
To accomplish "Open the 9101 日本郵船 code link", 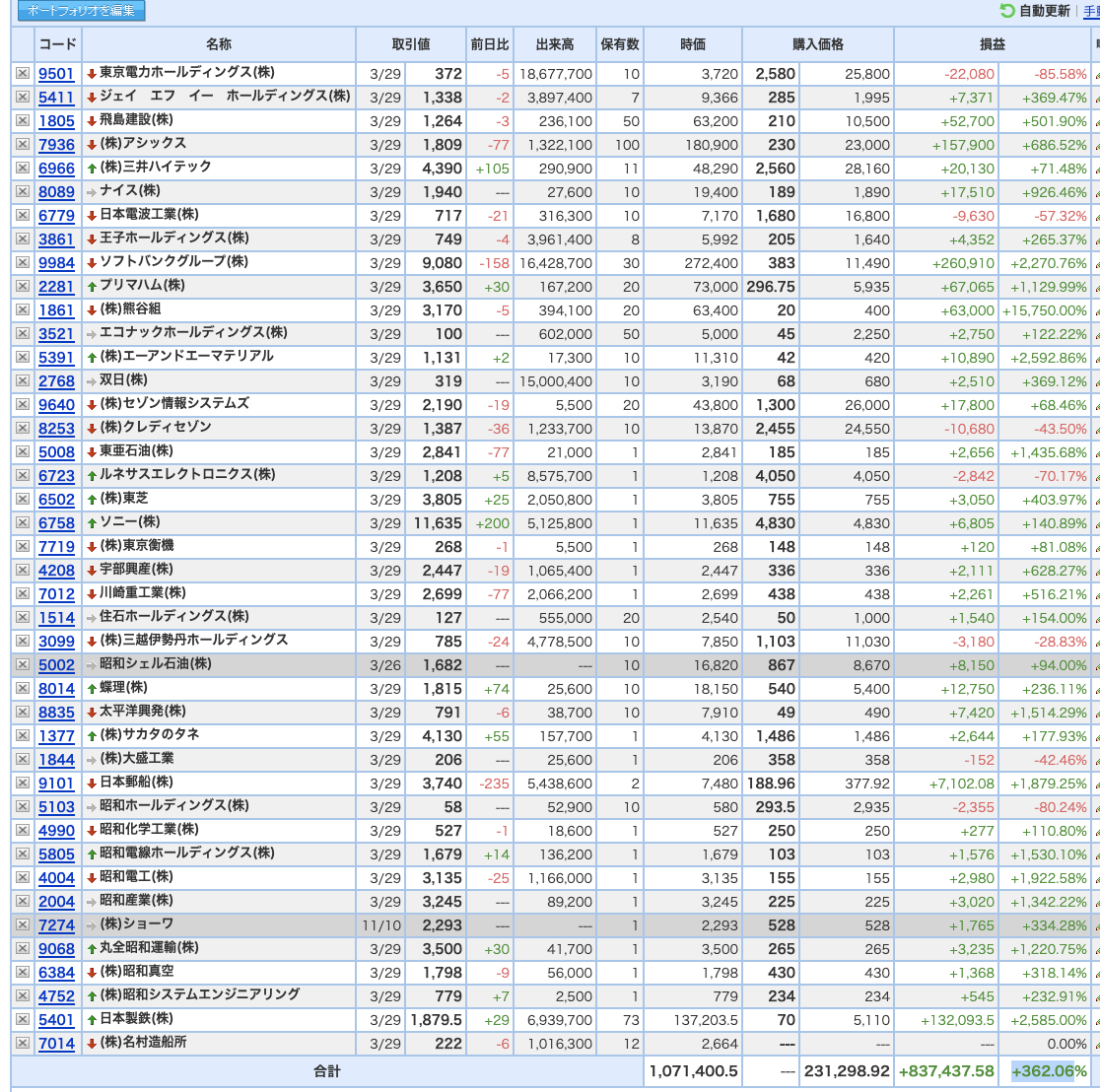I will pos(56,784).
